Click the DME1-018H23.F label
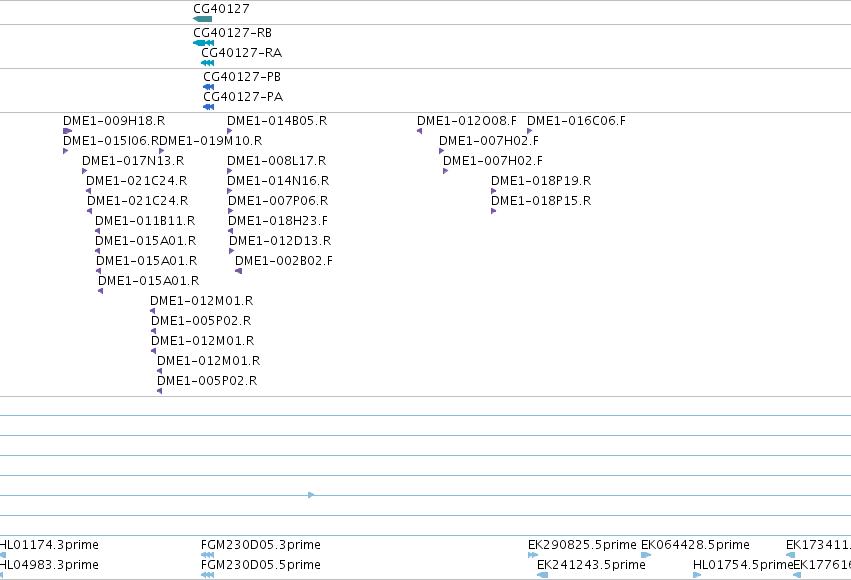The image size is (851, 580). (x=278, y=221)
